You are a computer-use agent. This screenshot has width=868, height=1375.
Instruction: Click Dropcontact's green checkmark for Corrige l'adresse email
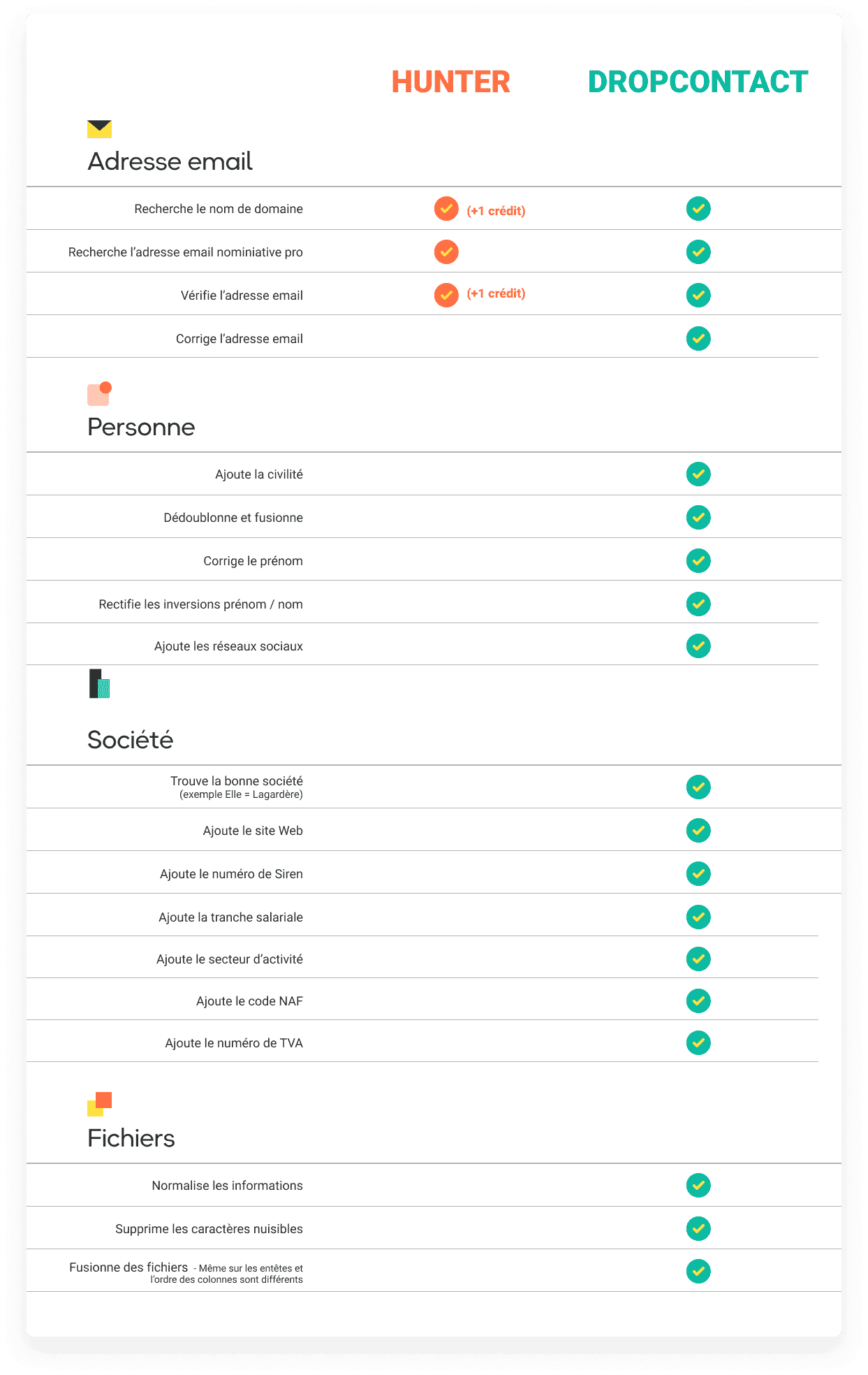(x=698, y=338)
